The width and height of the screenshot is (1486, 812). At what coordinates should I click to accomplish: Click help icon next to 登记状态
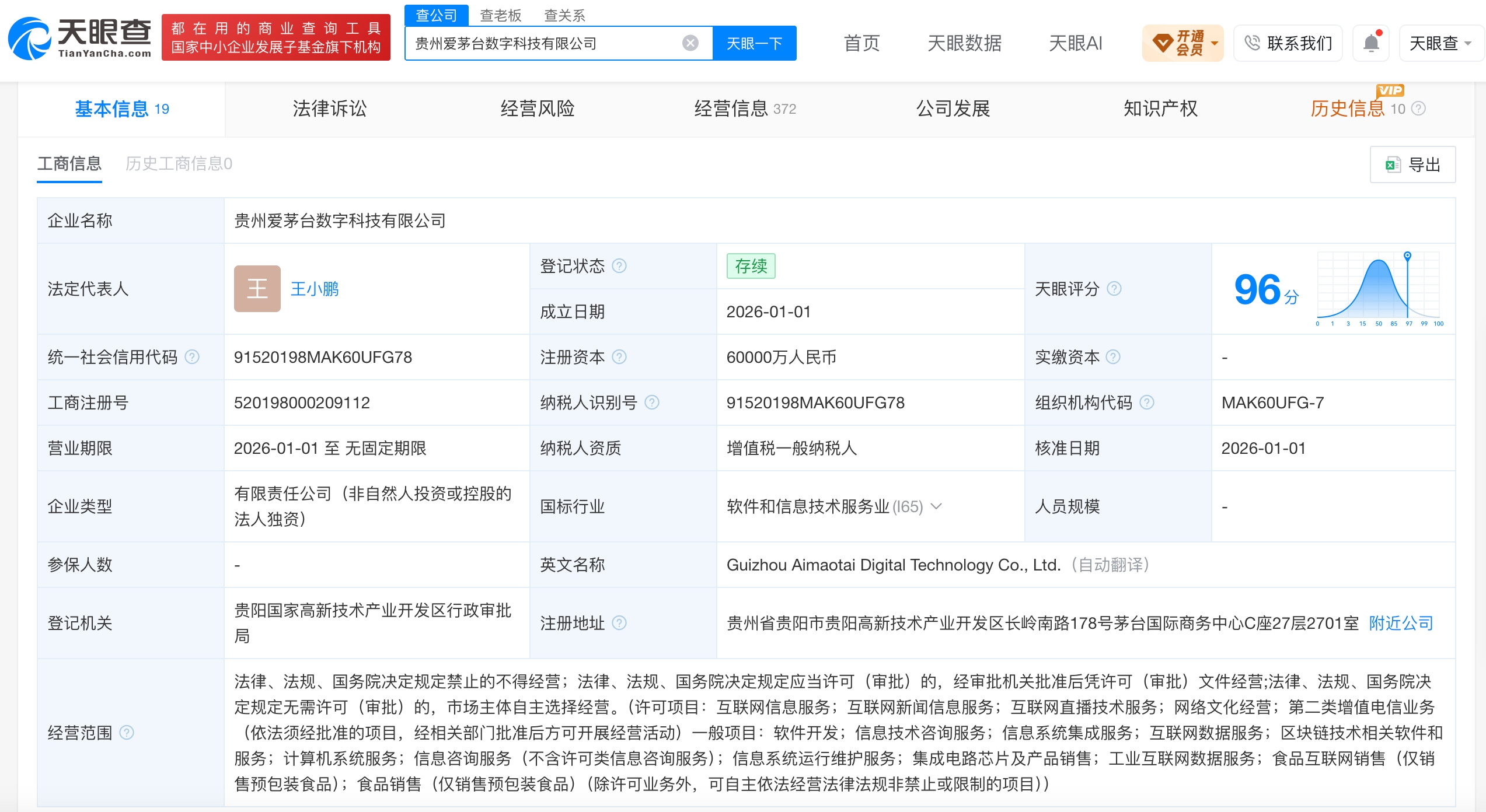coord(619,266)
